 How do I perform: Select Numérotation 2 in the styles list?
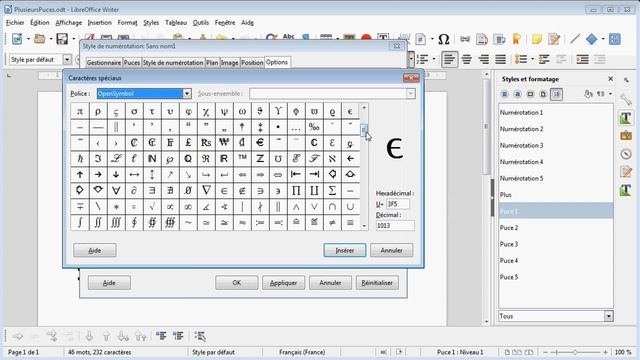556,129
